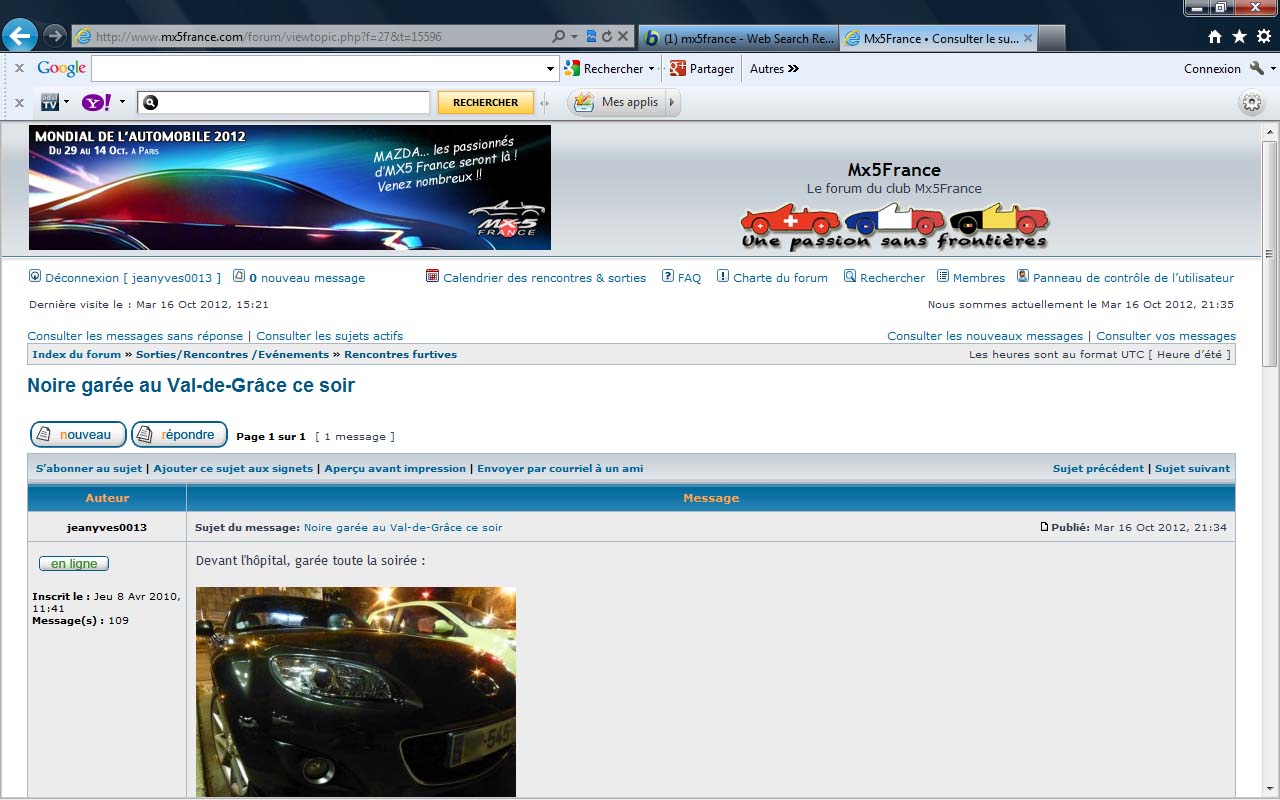Open the browser Tools gear icon
Screen dimensions: 1280x800
tap(1263, 37)
